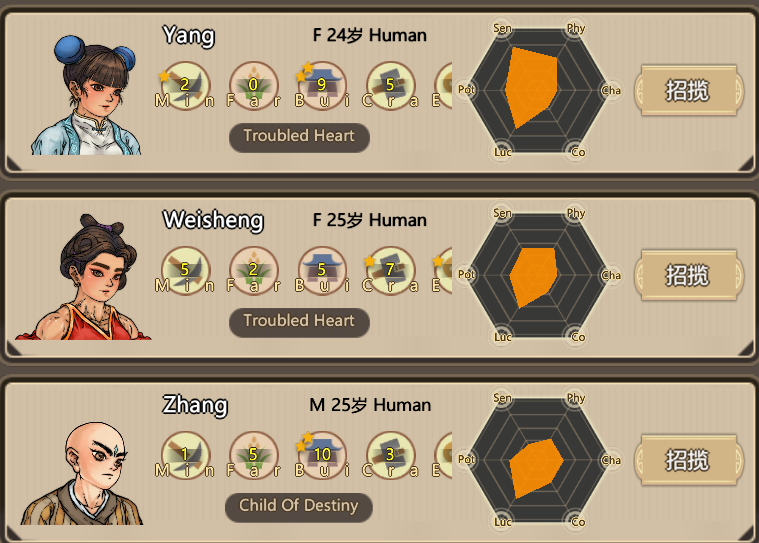
Task: Click Zhang's Mining skill icon showing 1
Action: tap(185, 455)
